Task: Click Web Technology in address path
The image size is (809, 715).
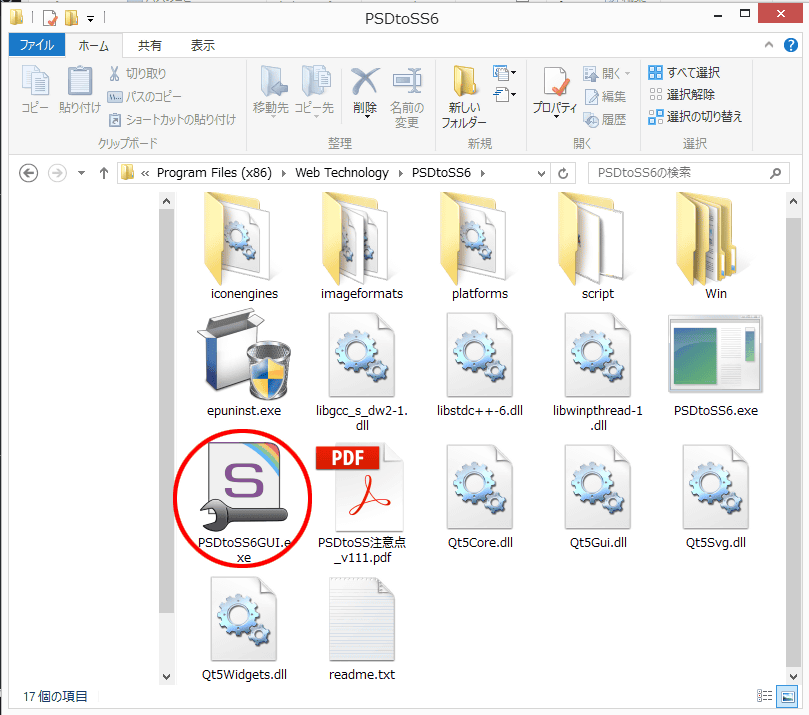Action: coord(342,173)
